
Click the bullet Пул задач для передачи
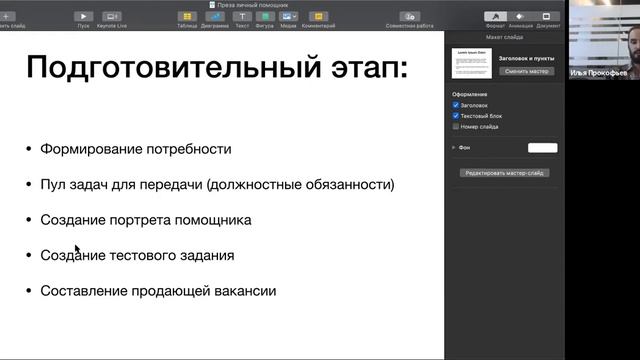click(217, 184)
